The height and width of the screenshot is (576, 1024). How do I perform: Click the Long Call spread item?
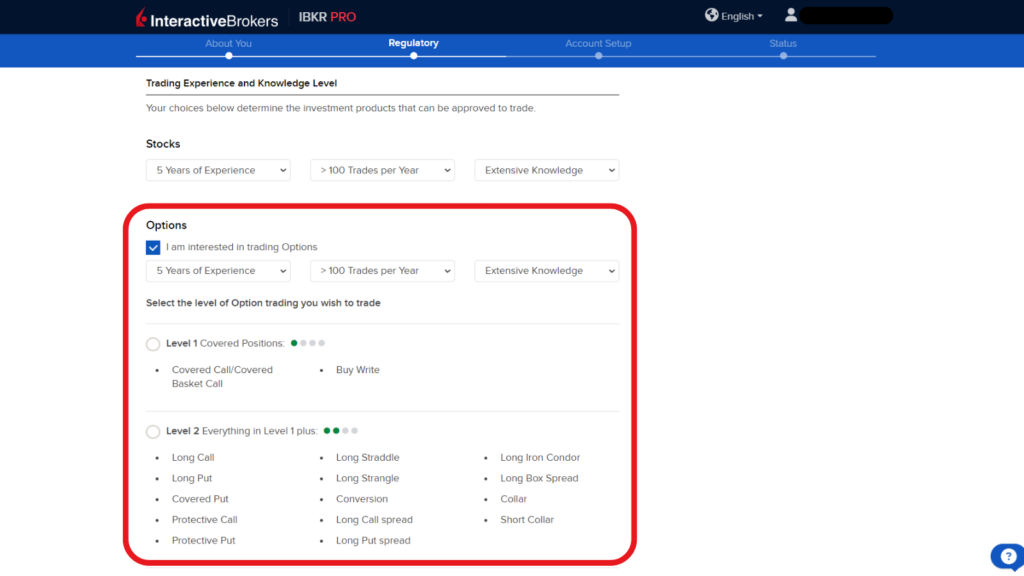point(374,520)
